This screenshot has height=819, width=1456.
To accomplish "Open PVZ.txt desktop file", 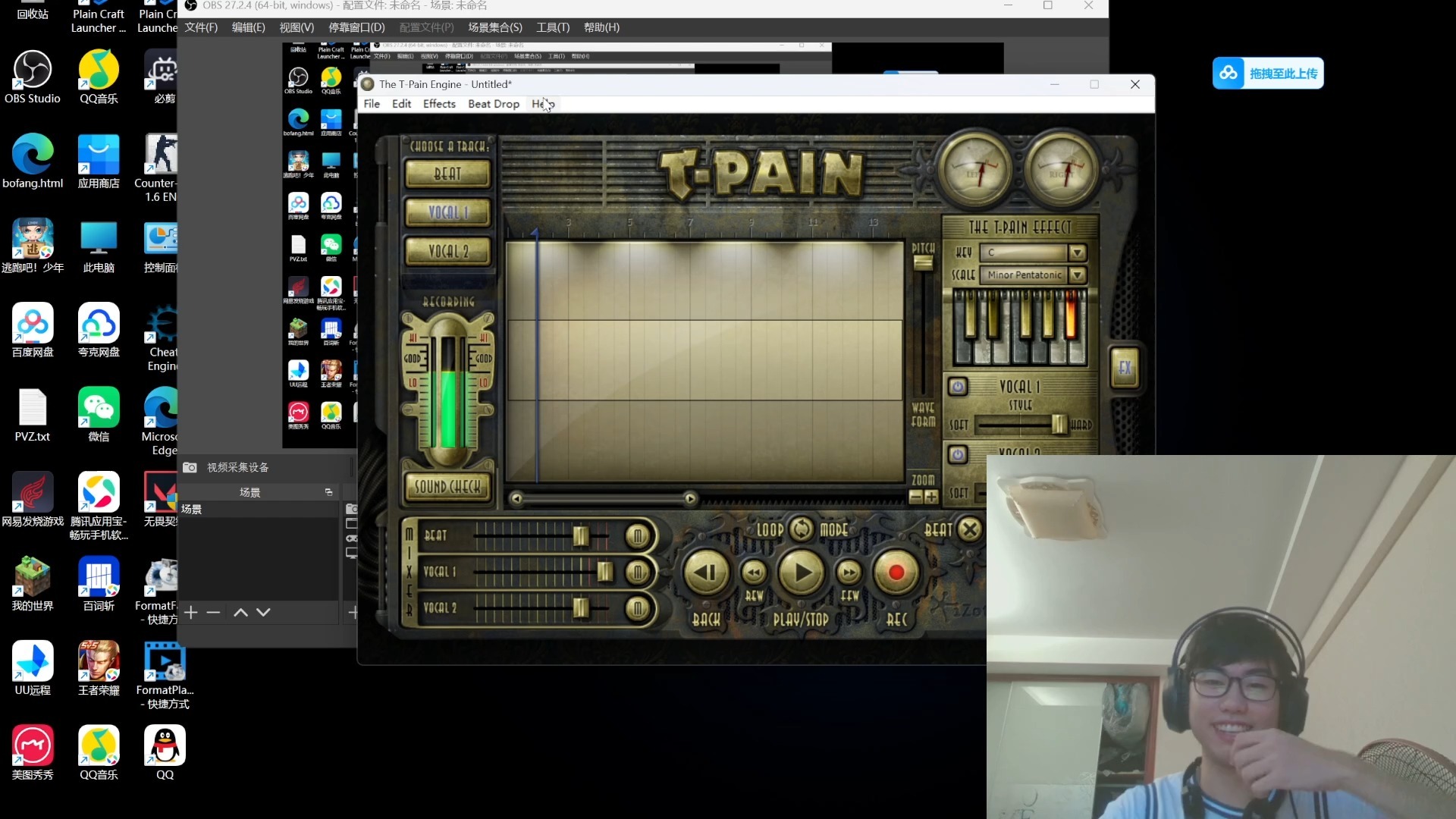I will [x=33, y=415].
